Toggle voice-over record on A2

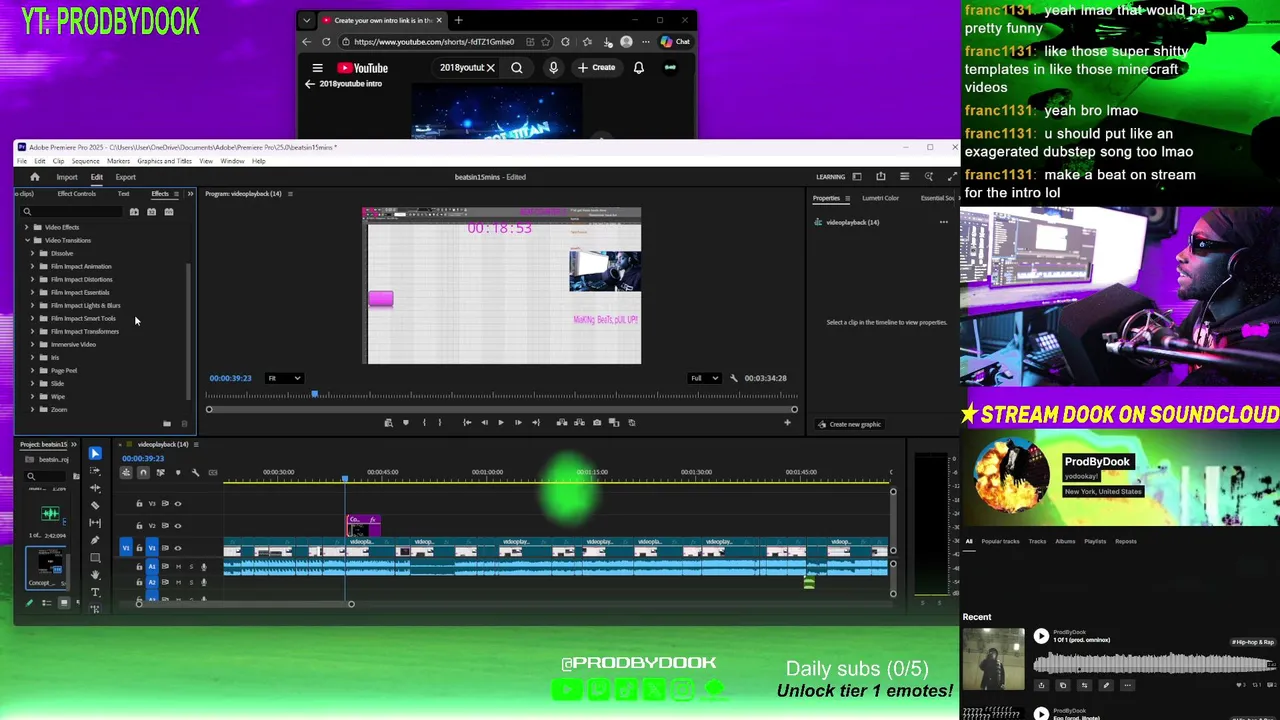[x=204, y=581]
